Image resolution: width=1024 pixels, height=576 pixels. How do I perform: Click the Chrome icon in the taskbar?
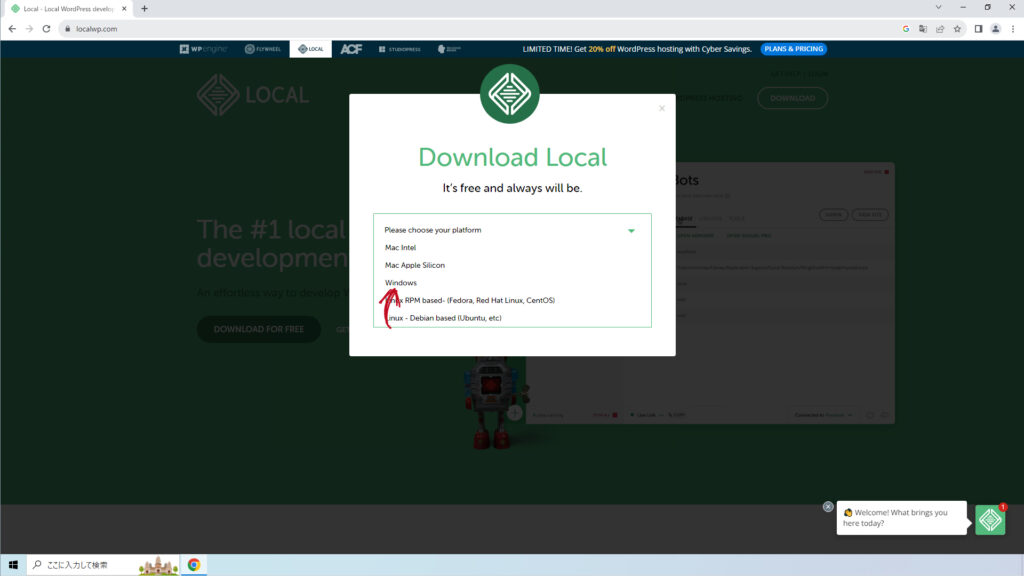point(194,565)
